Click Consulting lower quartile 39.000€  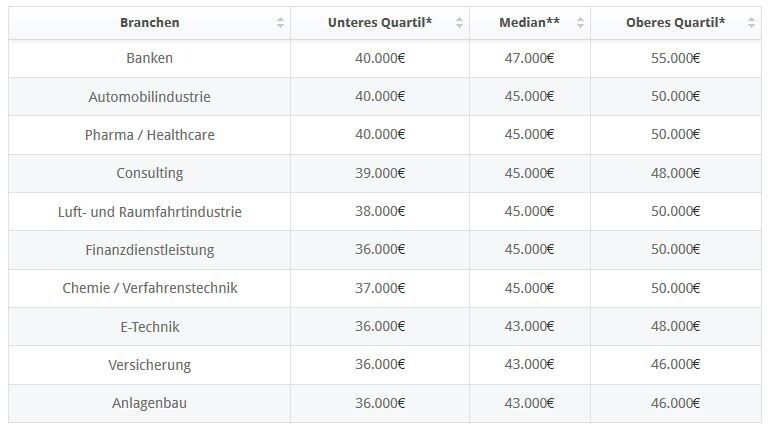380,173
